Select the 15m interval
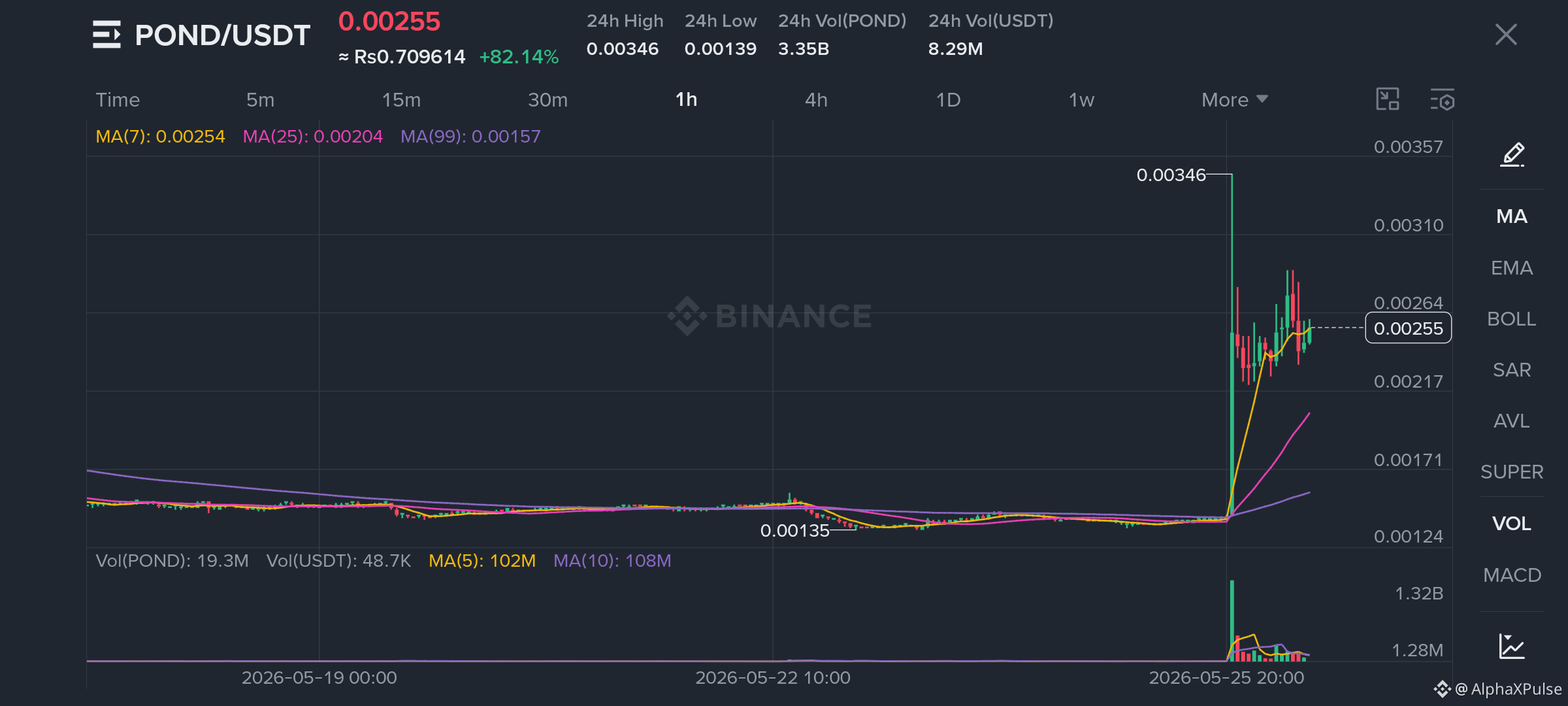This screenshot has height=706, width=1568. [401, 100]
